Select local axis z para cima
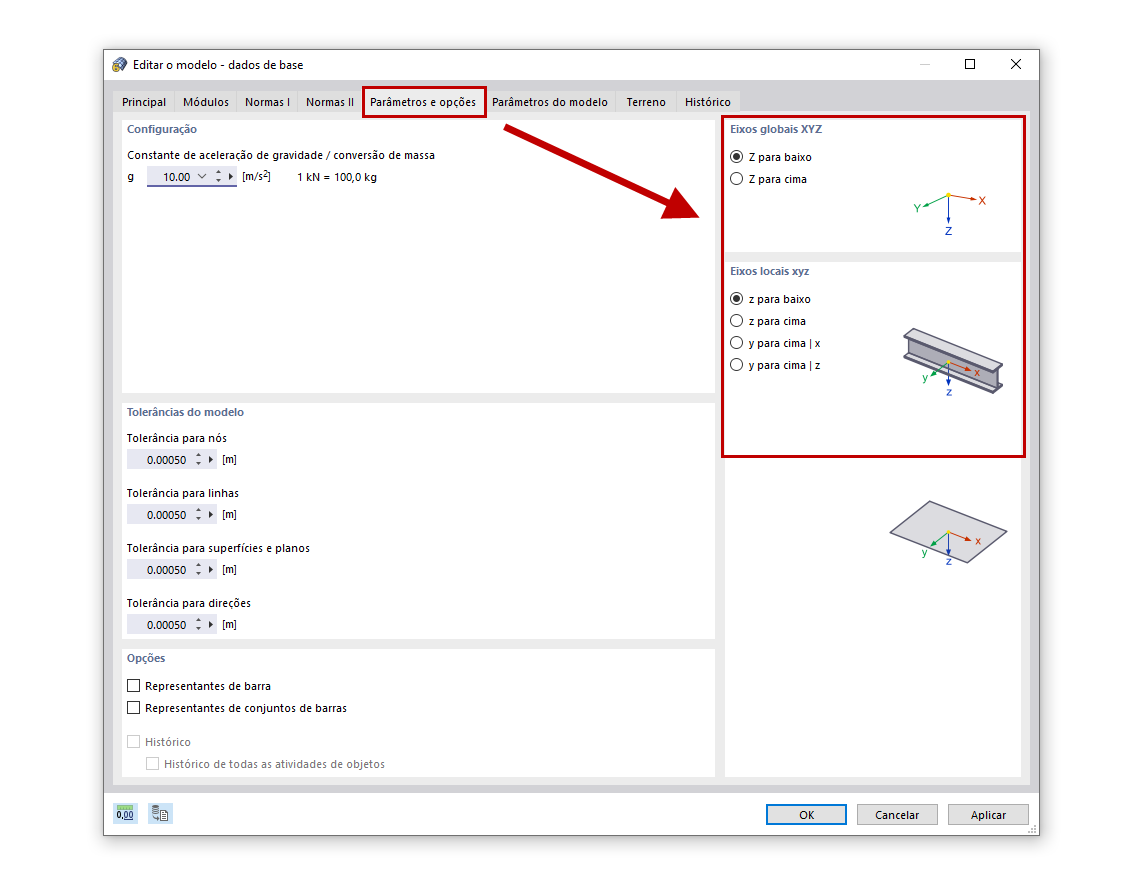 (x=736, y=321)
